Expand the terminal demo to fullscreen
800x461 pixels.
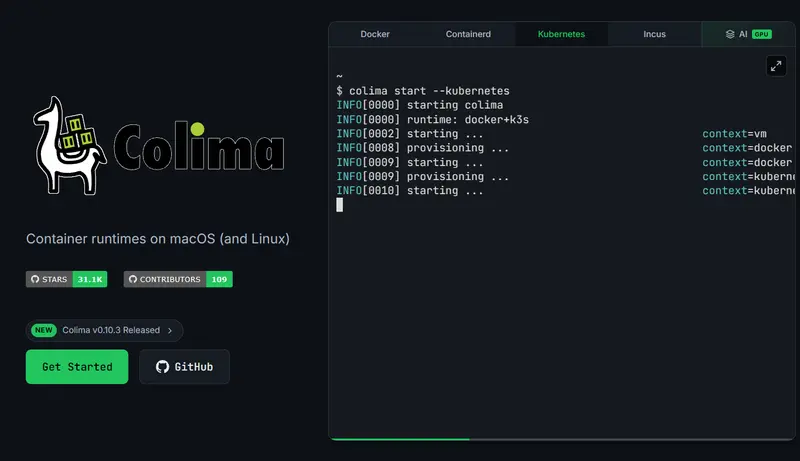776,66
